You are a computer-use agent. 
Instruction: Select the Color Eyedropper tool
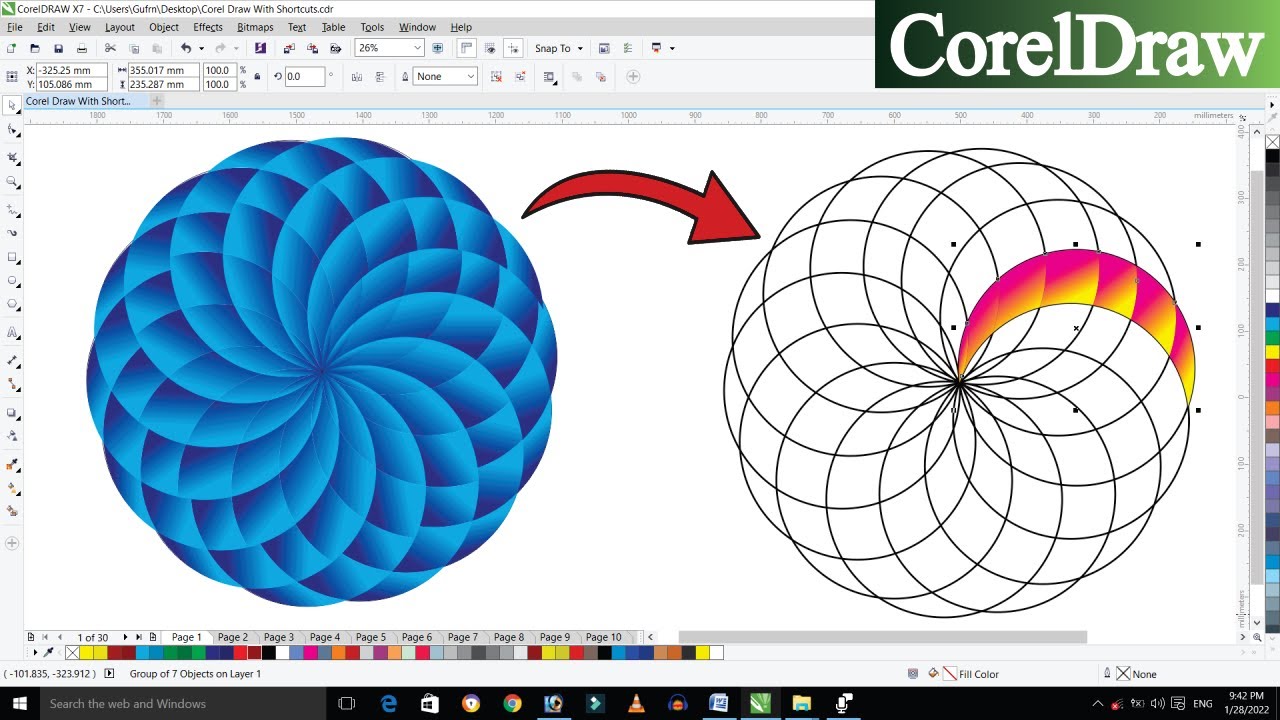pyautogui.click(x=12, y=464)
